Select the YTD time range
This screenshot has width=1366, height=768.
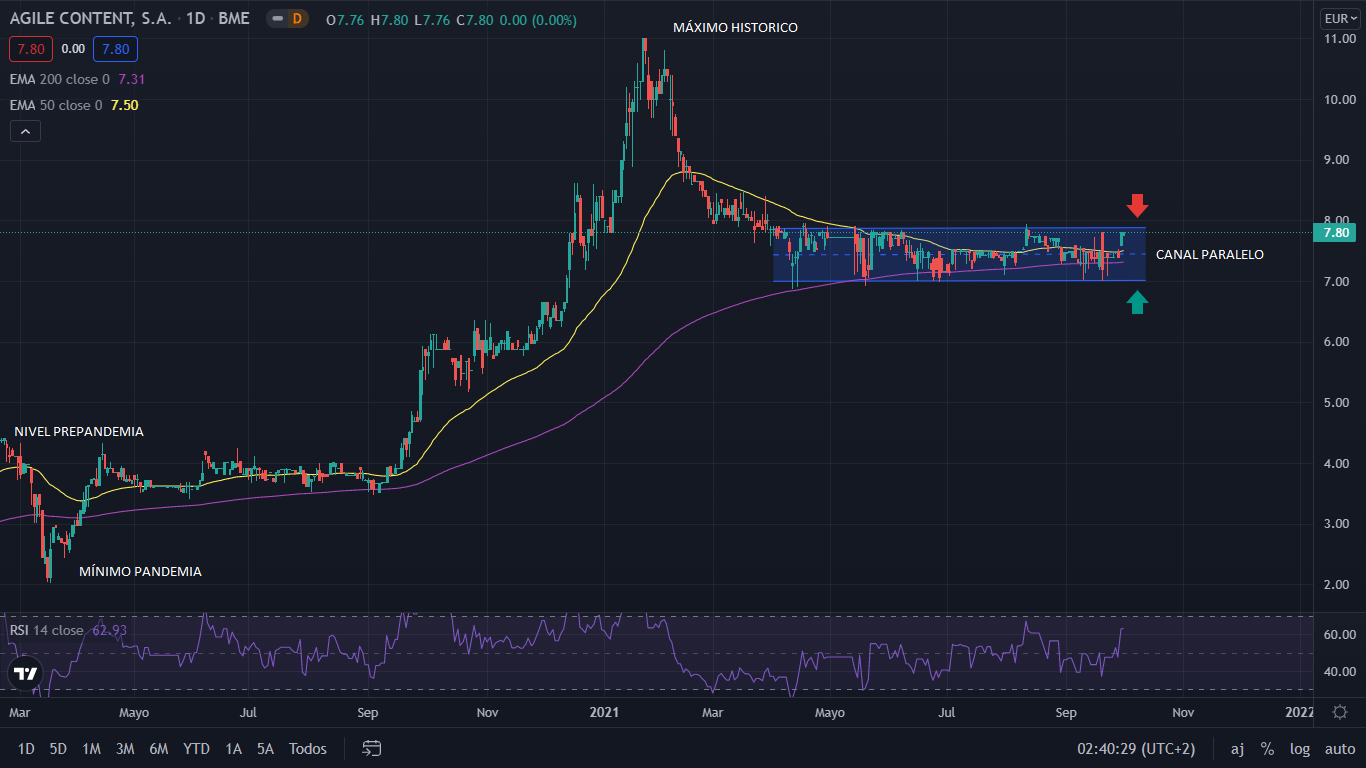tap(196, 748)
